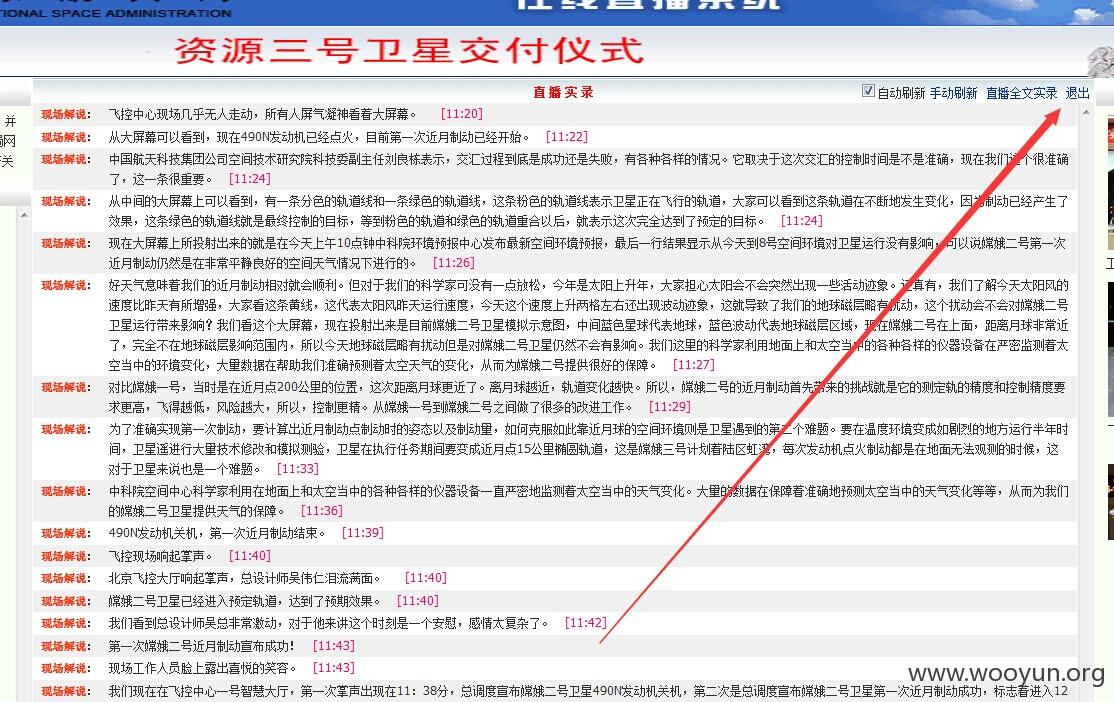Select the [11:22] timestamp

click(x=567, y=137)
